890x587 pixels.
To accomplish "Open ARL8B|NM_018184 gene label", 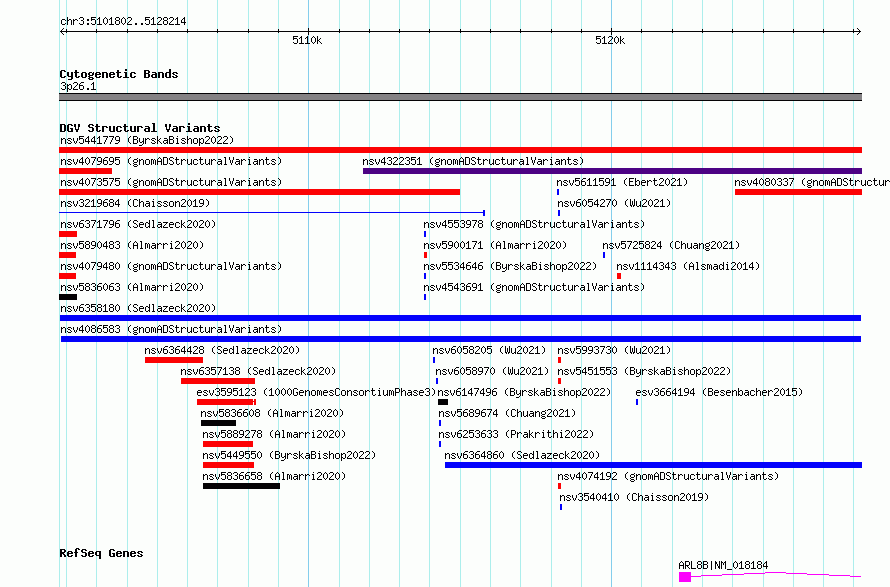I will pyautogui.click(x=723, y=565).
